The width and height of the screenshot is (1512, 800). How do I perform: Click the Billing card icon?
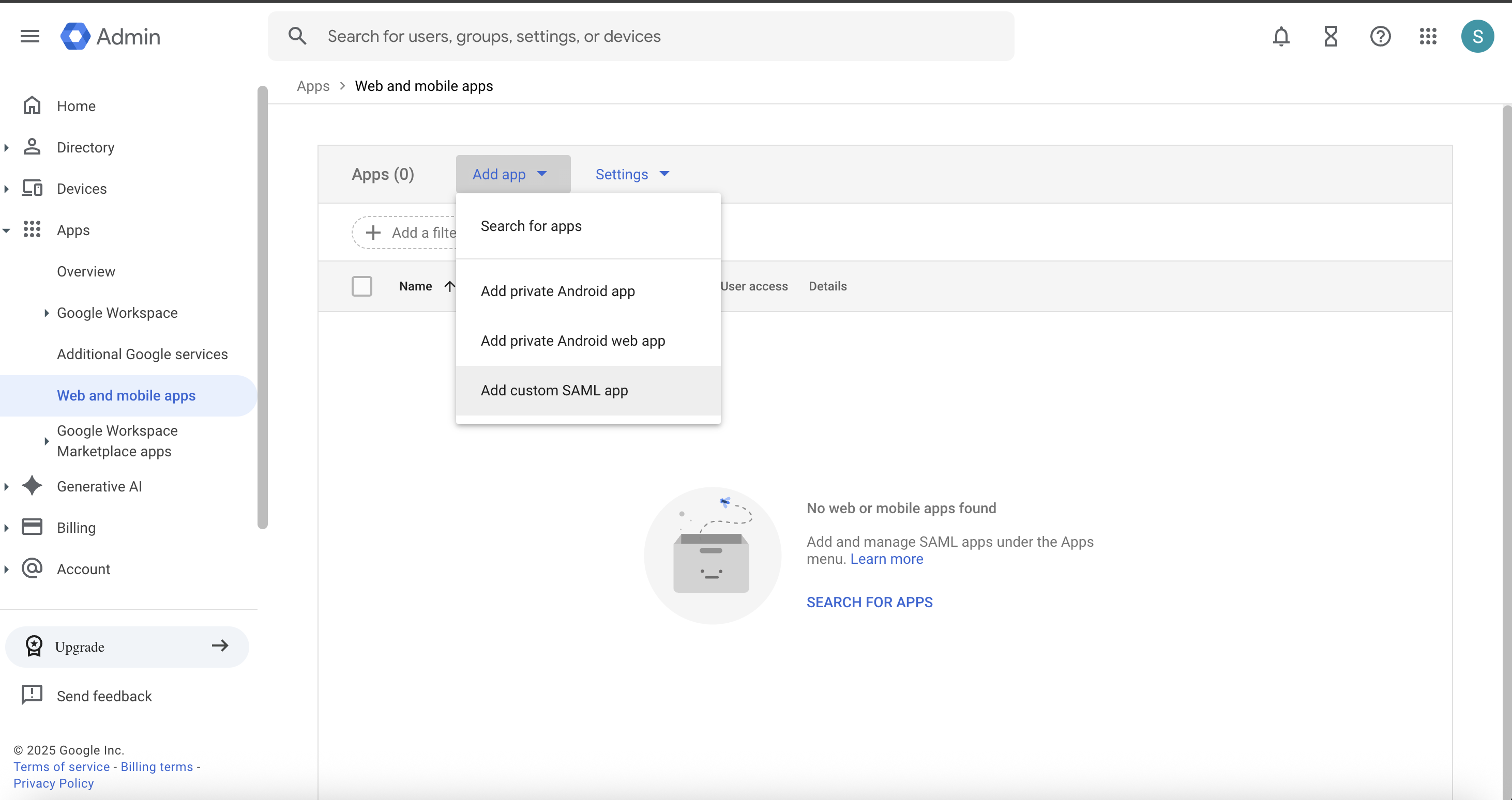click(32, 527)
